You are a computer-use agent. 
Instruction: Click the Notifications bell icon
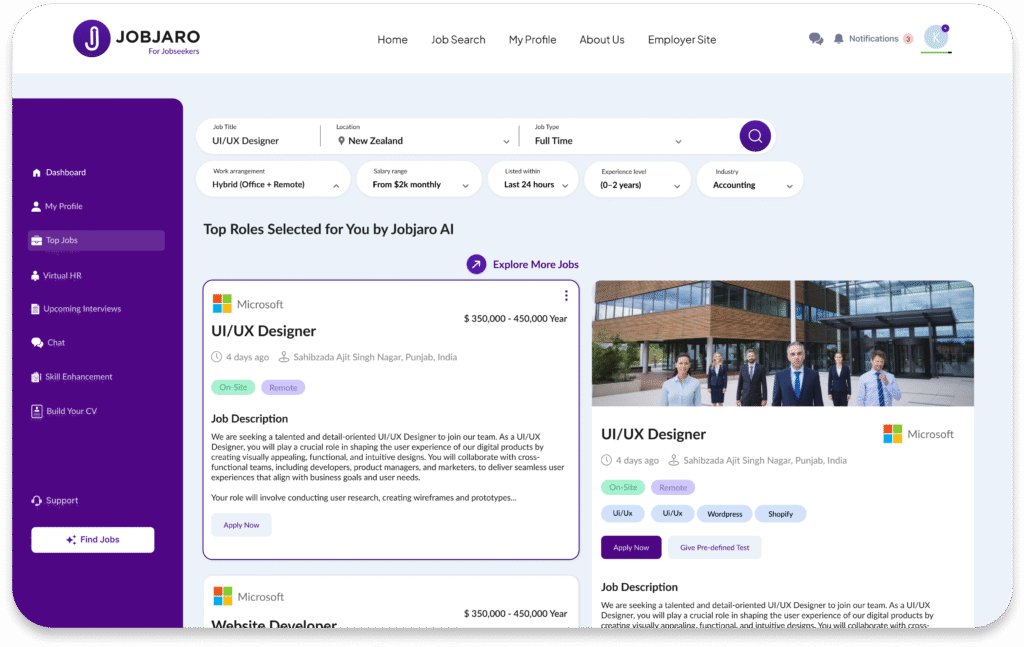pos(838,39)
